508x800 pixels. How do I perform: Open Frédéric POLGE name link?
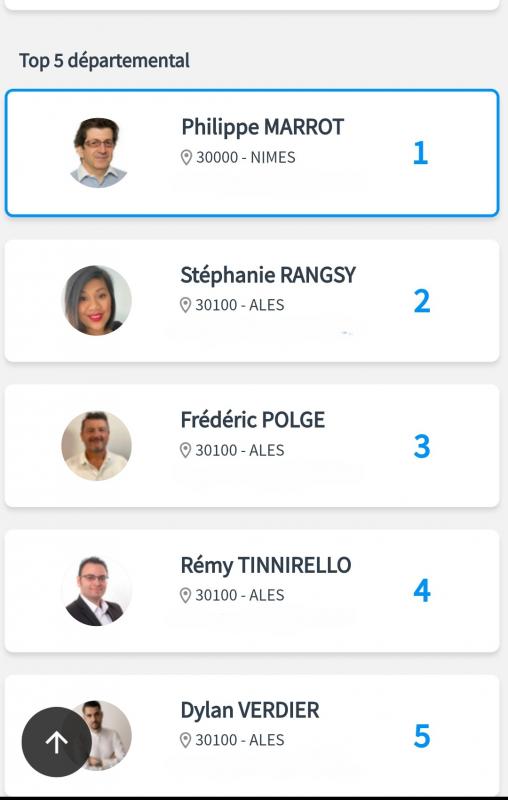click(x=252, y=420)
